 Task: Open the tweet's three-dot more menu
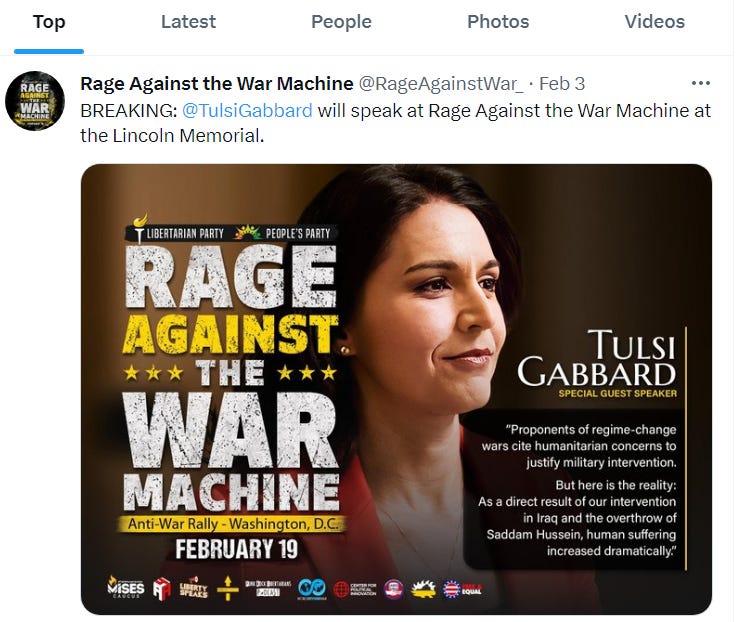pos(700,83)
